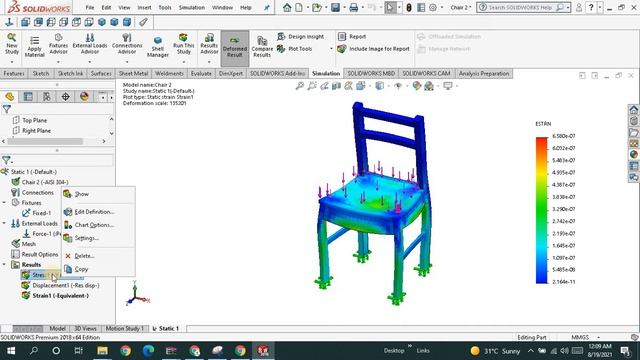This screenshot has height=360, width=640.
Task: Collapse the External Loads node
Action: point(4,223)
